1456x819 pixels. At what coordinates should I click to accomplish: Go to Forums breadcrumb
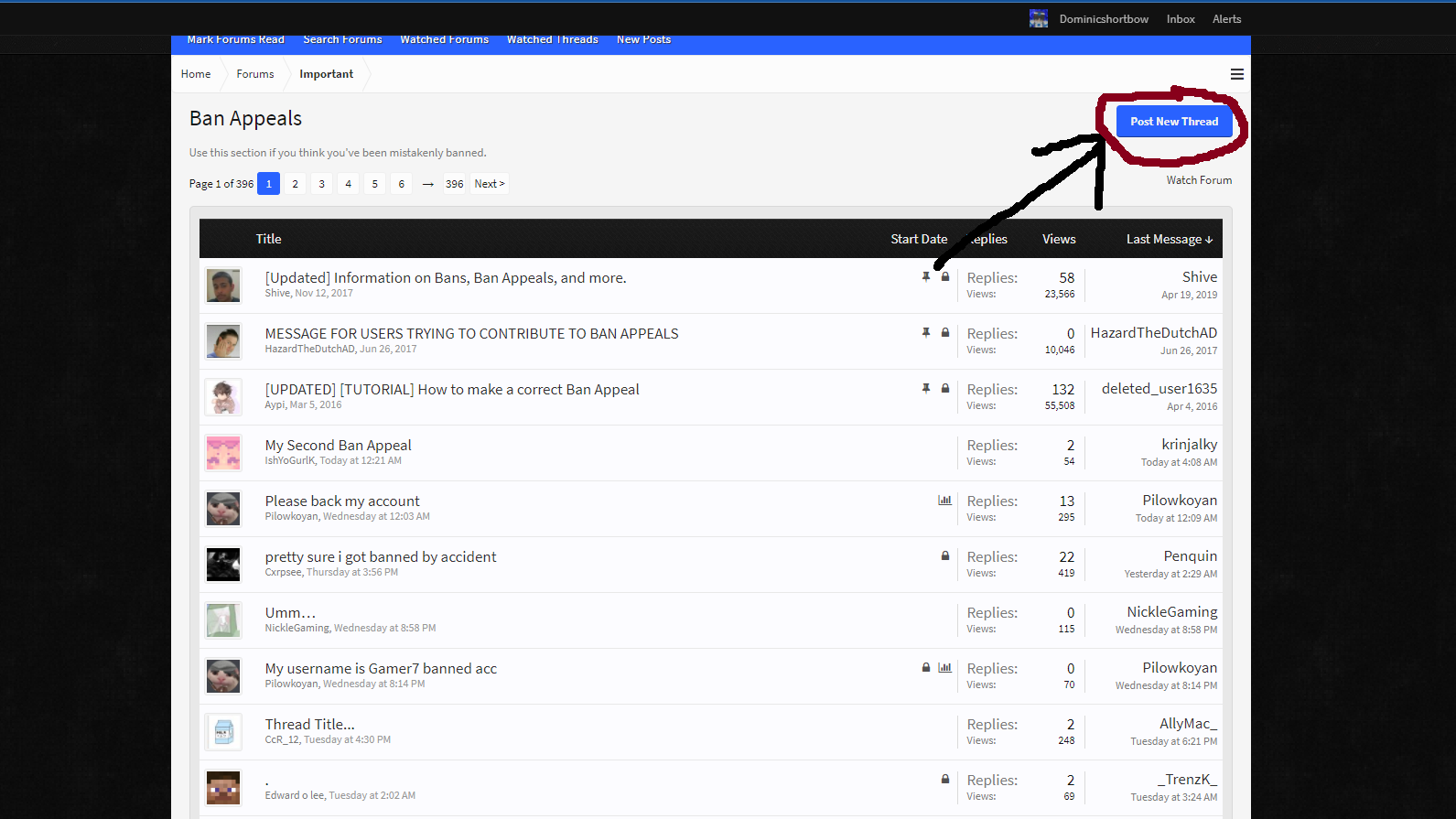255,74
